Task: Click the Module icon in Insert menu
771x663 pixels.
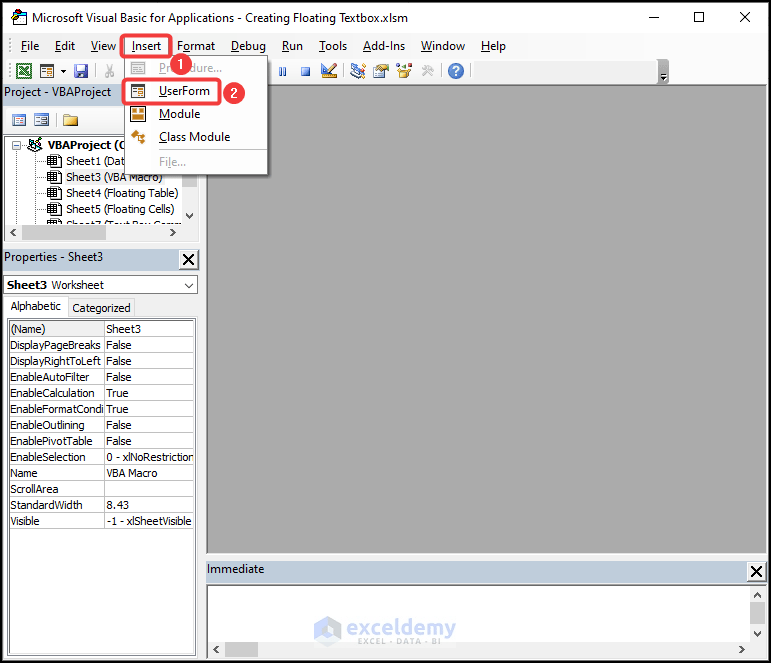Action: (138, 114)
